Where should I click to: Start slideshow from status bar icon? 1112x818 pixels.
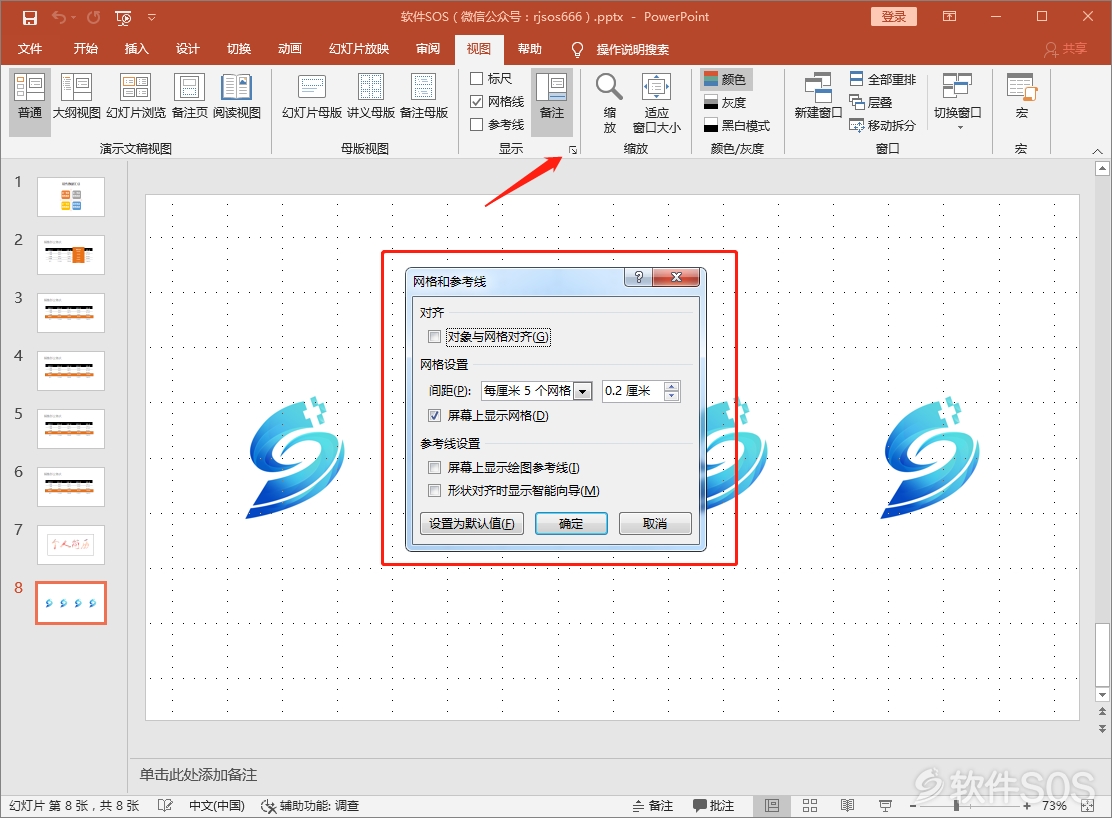(x=884, y=805)
